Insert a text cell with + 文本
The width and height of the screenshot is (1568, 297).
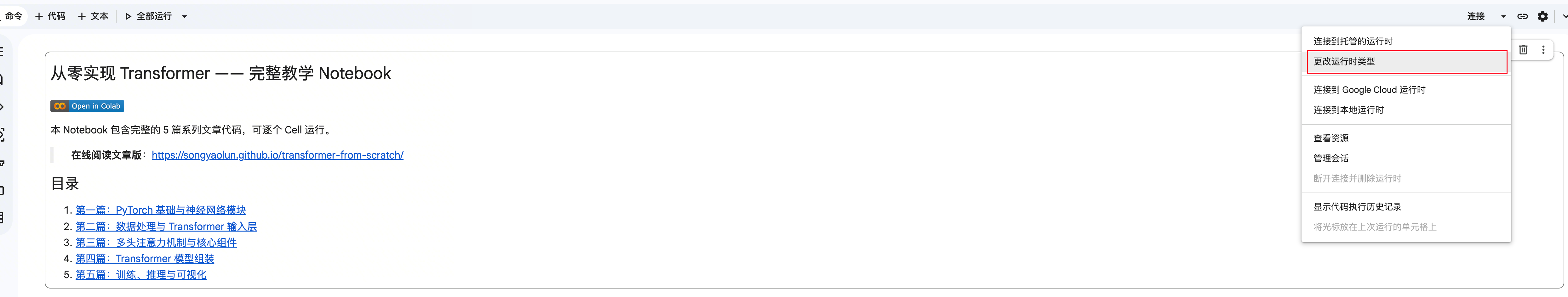93,16
